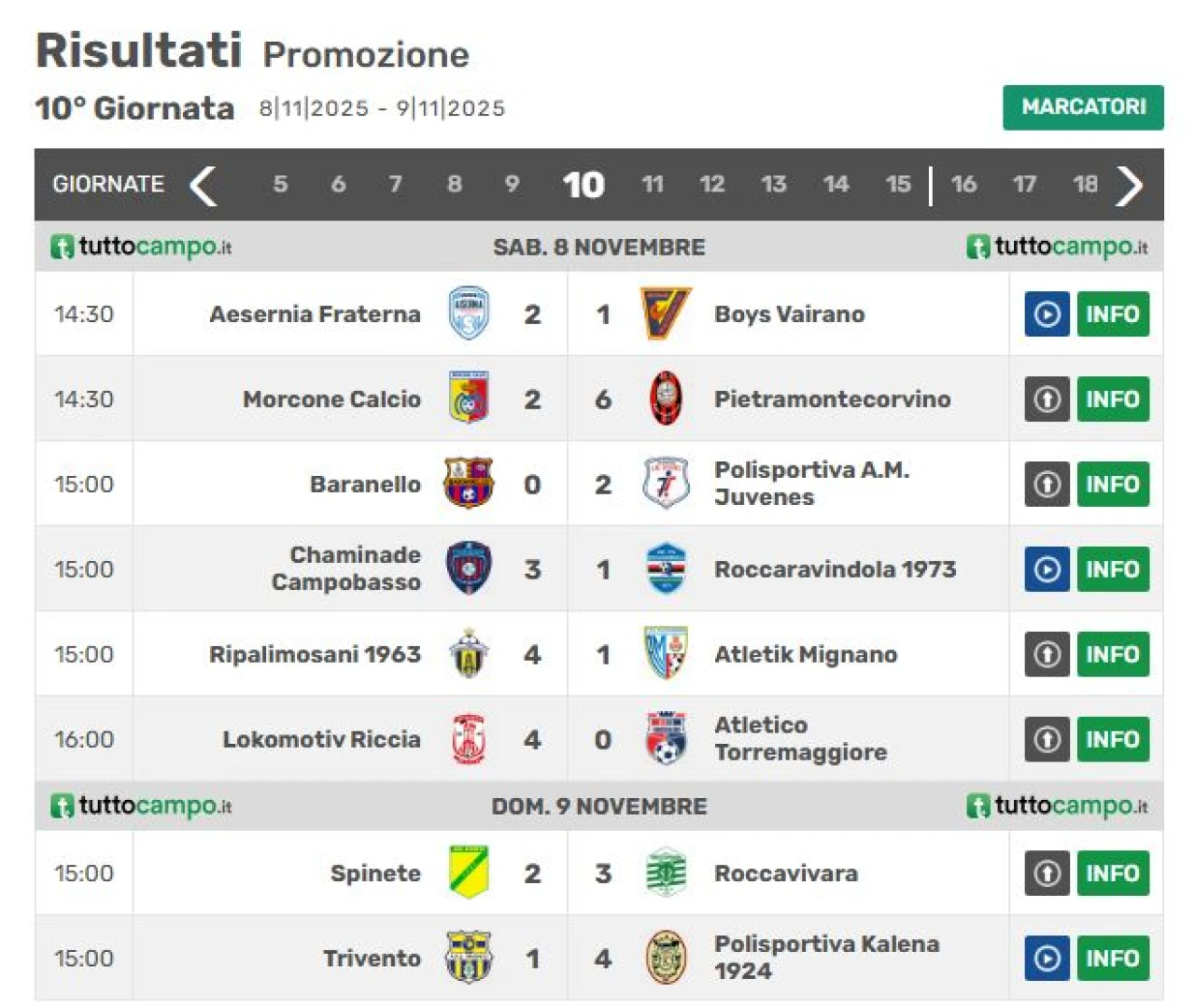Image resolution: width=1195 pixels, height=1008 pixels.
Task: Click the Aesernia Fraterna team crest
Action: coord(468,314)
